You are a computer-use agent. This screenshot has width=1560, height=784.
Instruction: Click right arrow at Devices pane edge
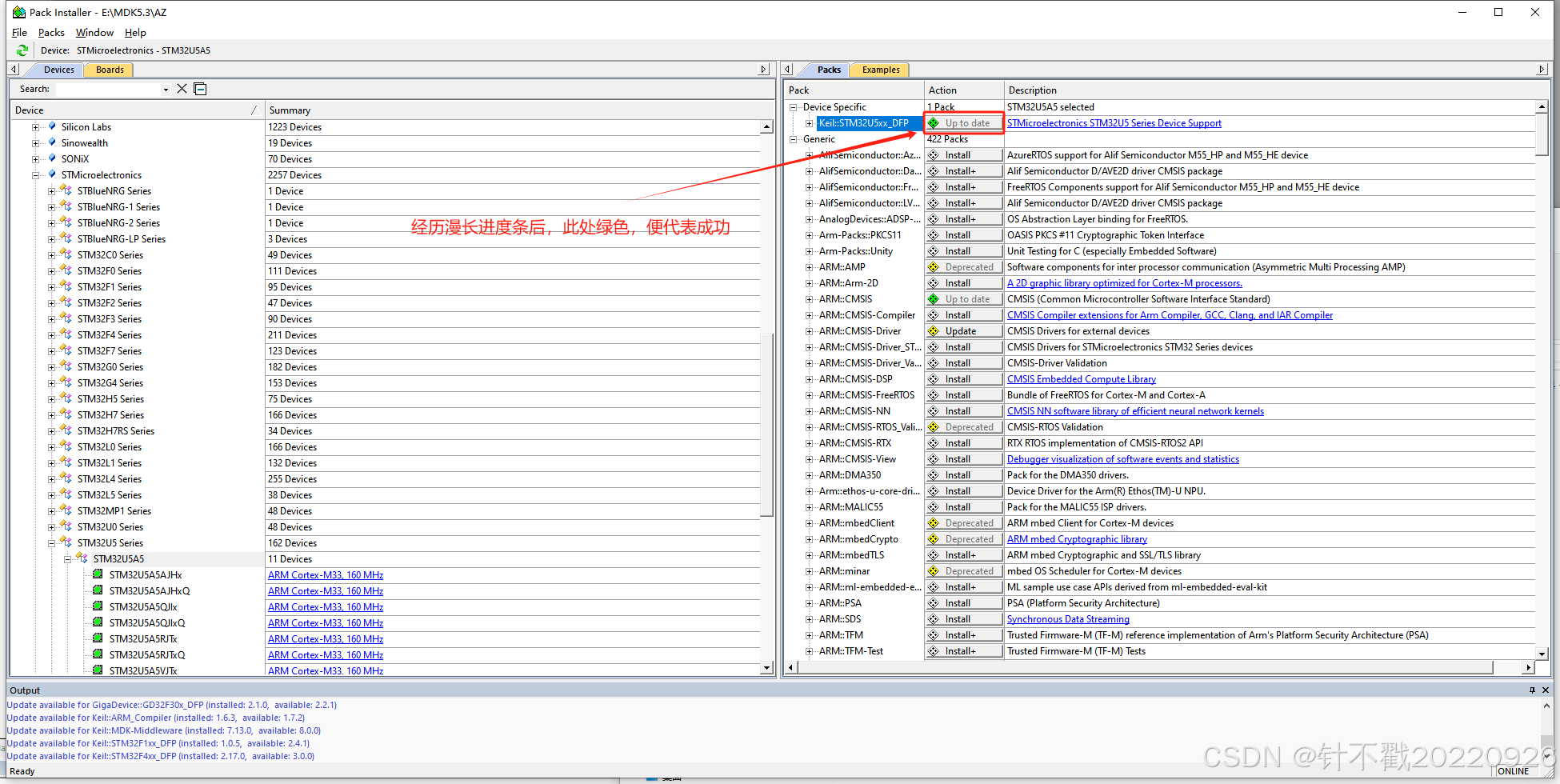point(763,70)
